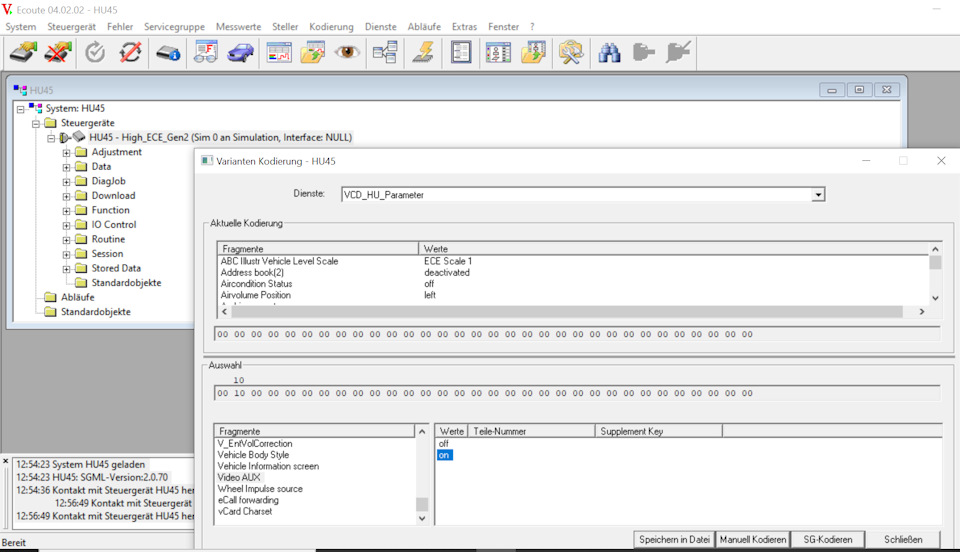Click the lightning bolt chip icon
The height and width of the screenshot is (552, 960).
tap(422, 52)
